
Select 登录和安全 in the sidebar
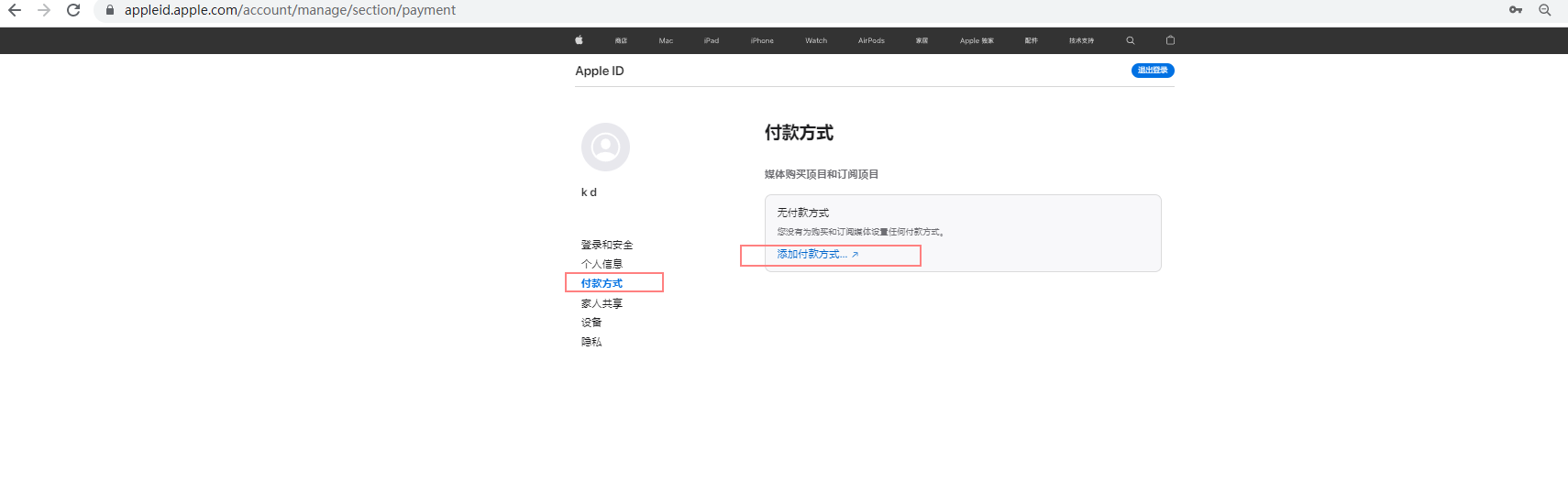point(607,245)
